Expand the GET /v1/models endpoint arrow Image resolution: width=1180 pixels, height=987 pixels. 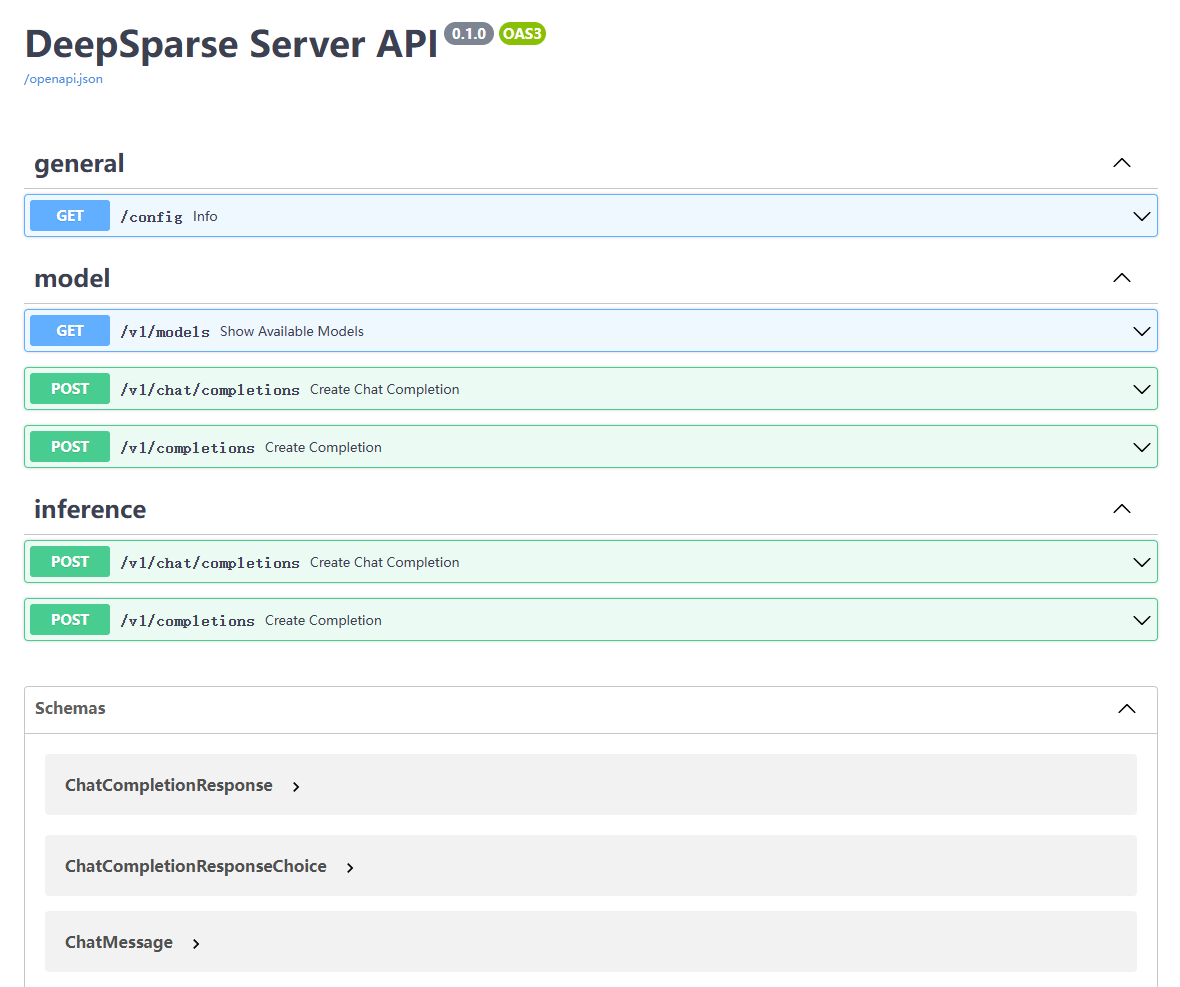click(x=1141, y=332)
